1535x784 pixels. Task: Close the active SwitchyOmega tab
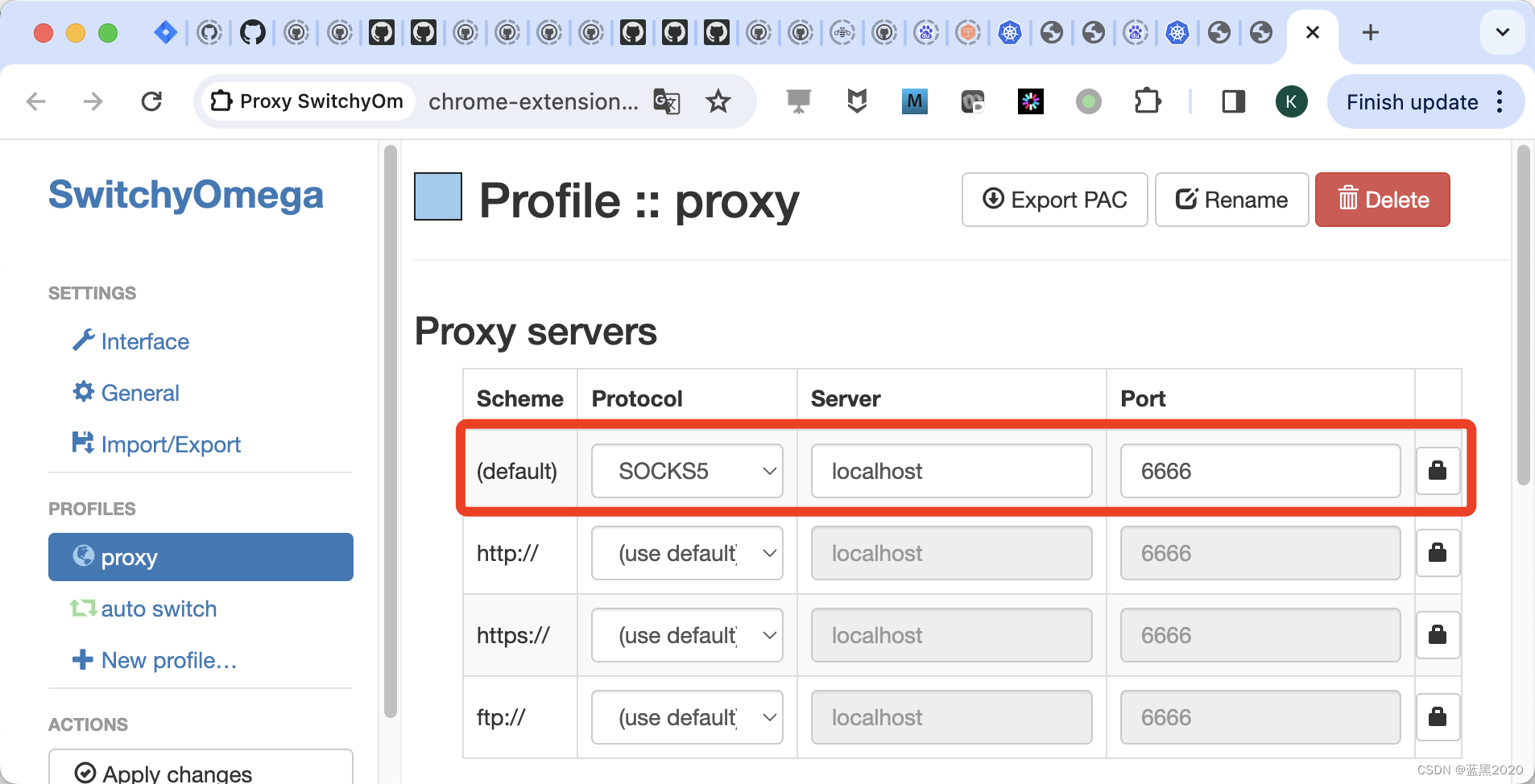[1313, 32]
